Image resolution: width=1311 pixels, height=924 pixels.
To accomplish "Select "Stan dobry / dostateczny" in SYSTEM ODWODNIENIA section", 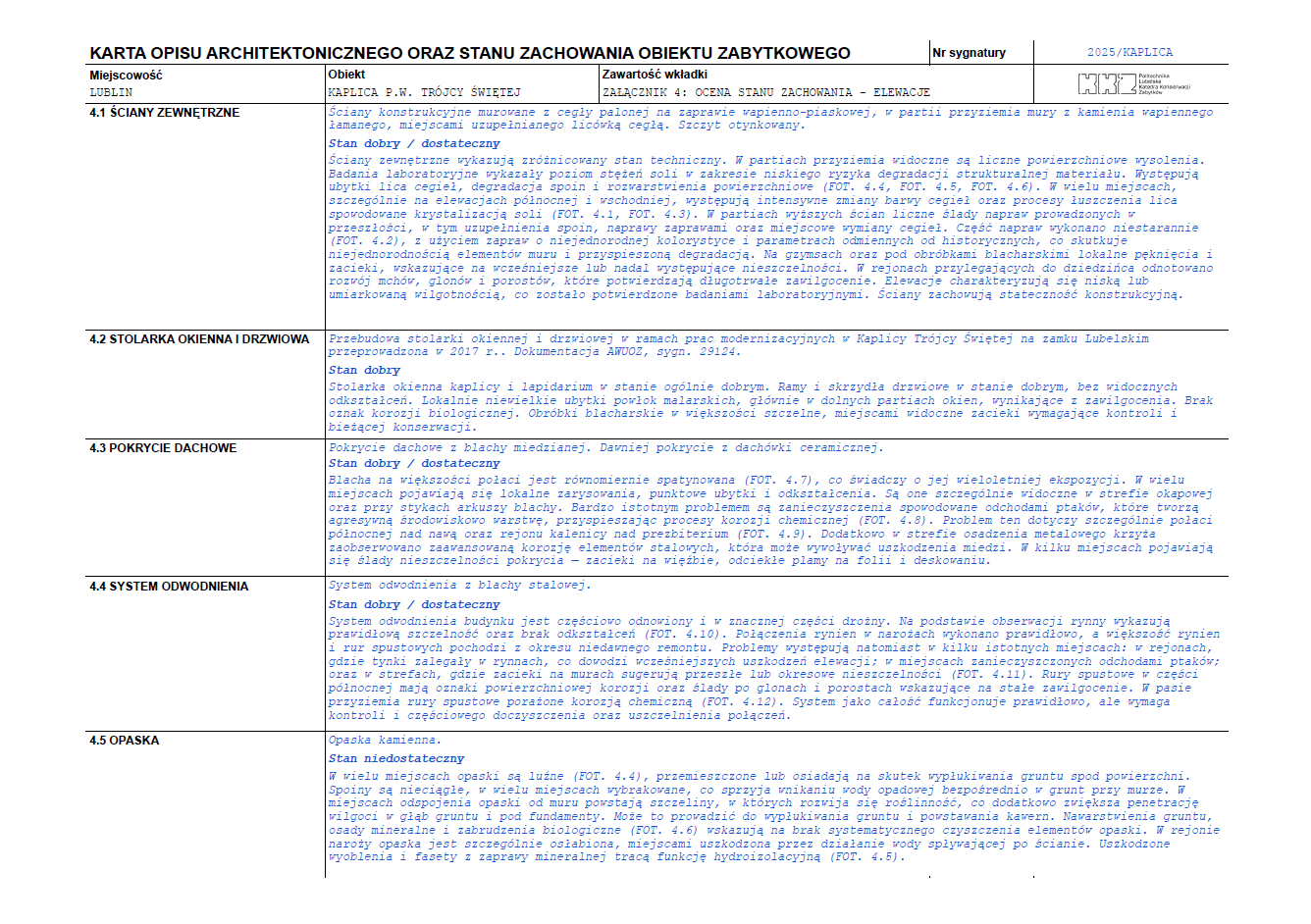I will 414,604.
